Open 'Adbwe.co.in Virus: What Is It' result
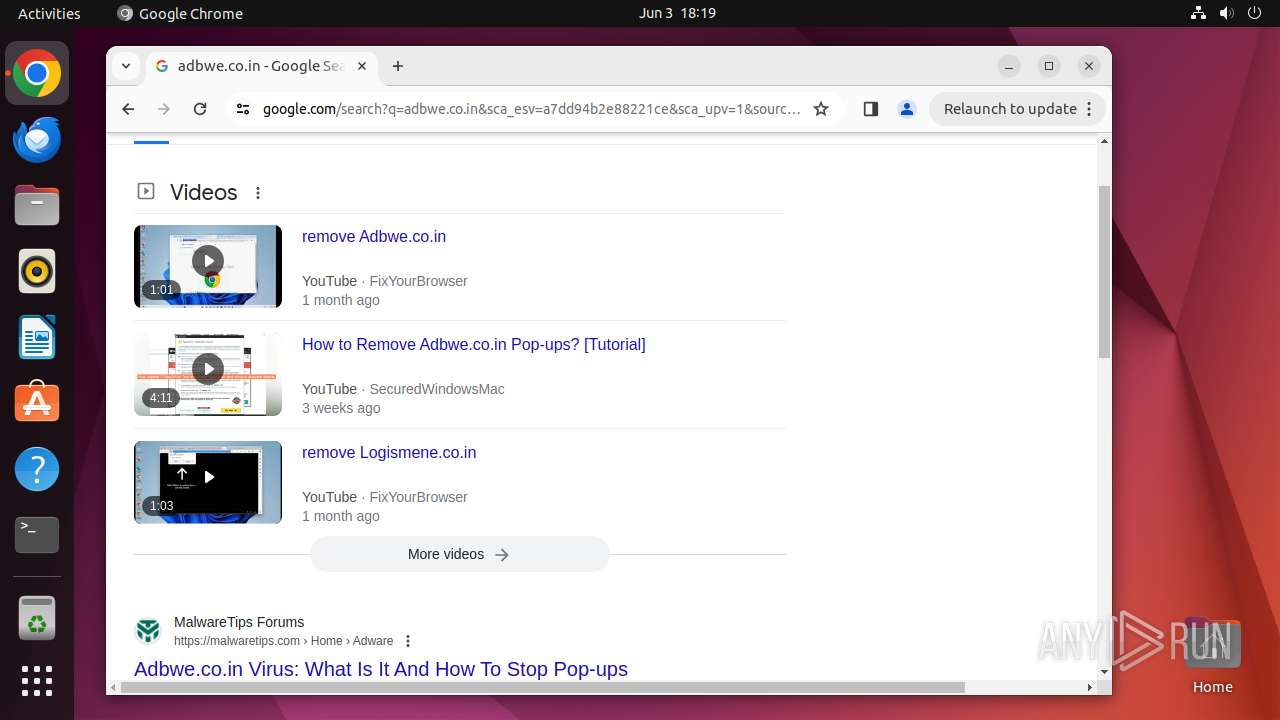The width and height of the screenshot is (1280, 720). [381, 669]
